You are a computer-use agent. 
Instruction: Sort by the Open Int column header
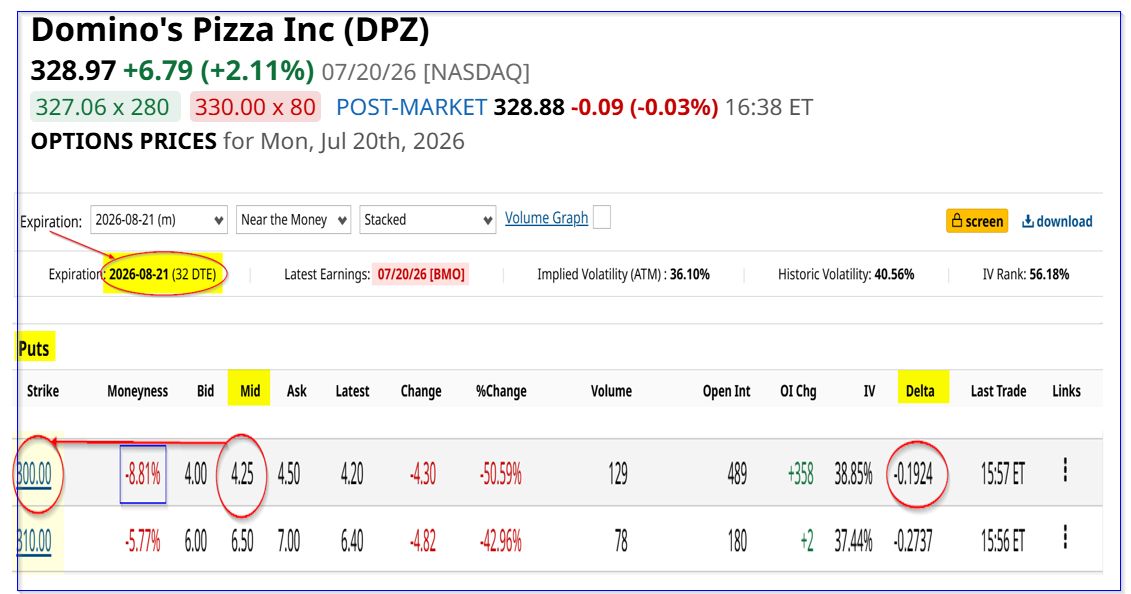click(x=726, y=391)
